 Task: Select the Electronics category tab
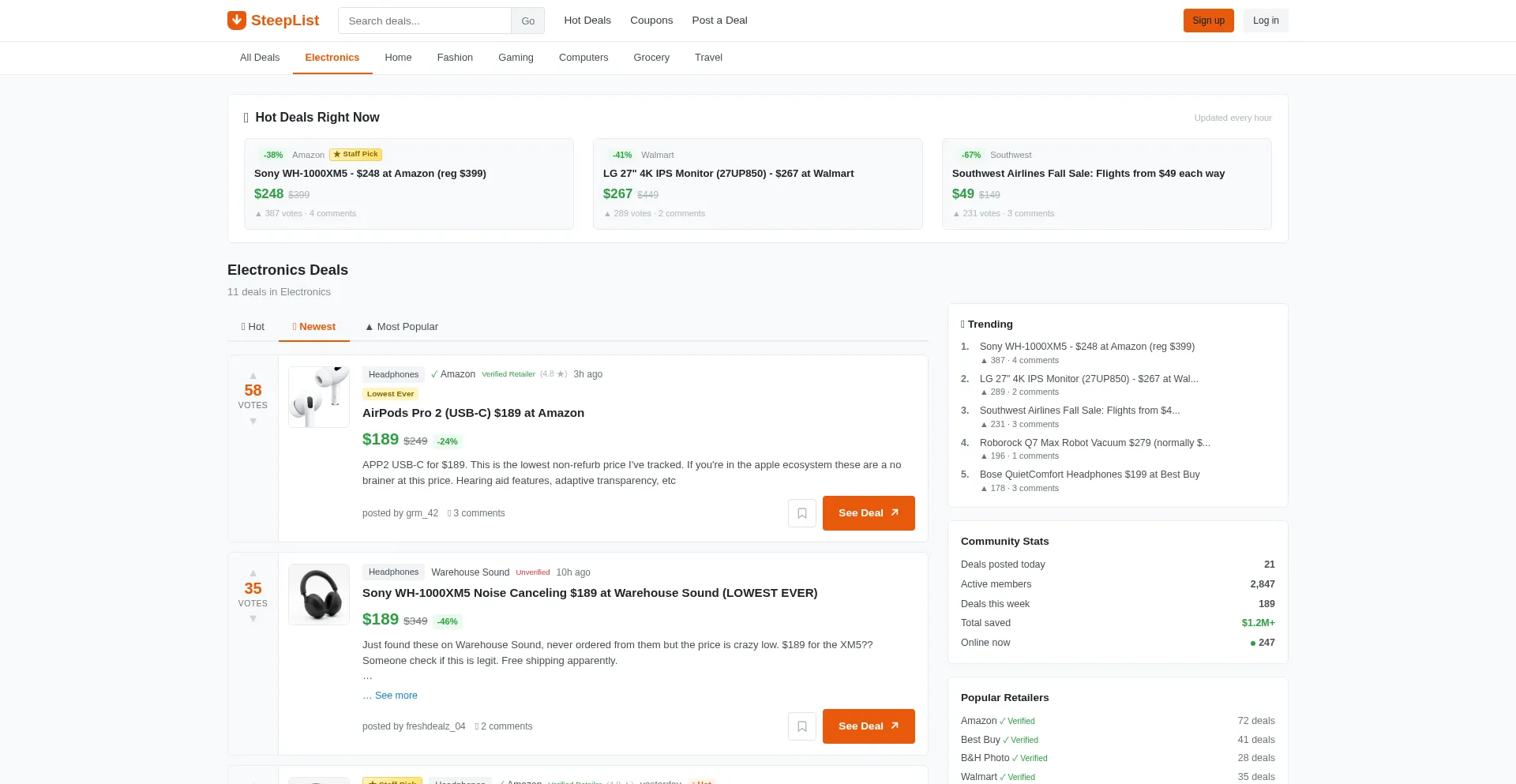click(x=332, y=58)
